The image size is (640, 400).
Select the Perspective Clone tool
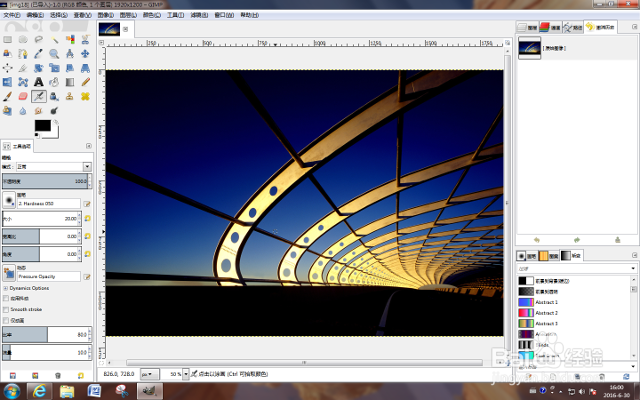click(x=7, y=111)
